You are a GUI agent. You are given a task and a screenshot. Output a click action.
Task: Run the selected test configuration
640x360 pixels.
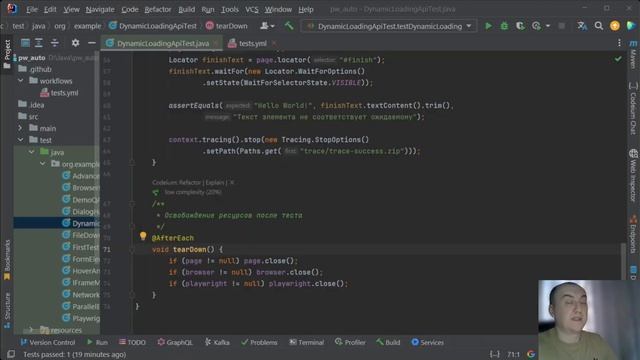(x=488, y=26)
